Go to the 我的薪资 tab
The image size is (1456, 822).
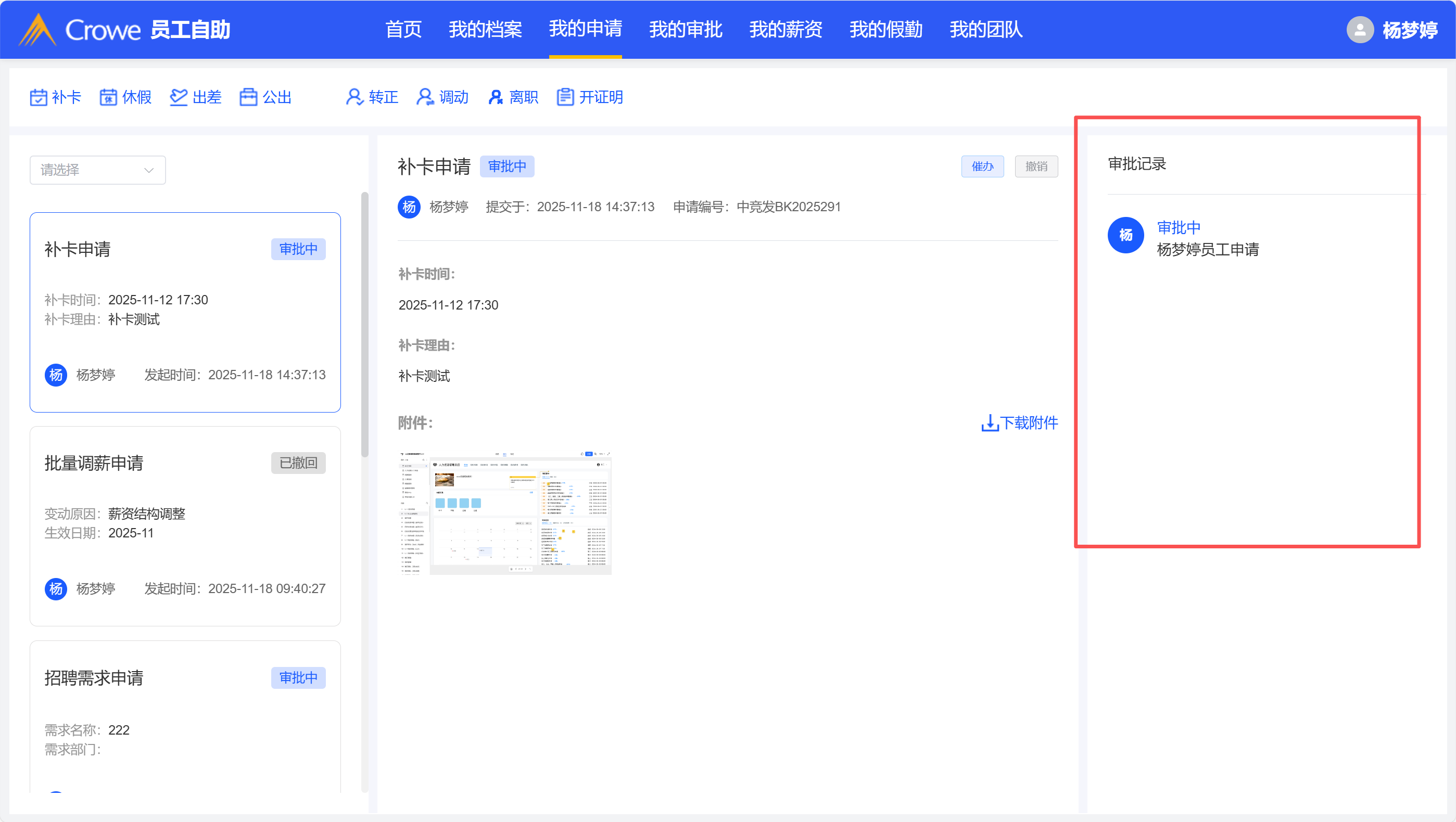coord(785,29)
